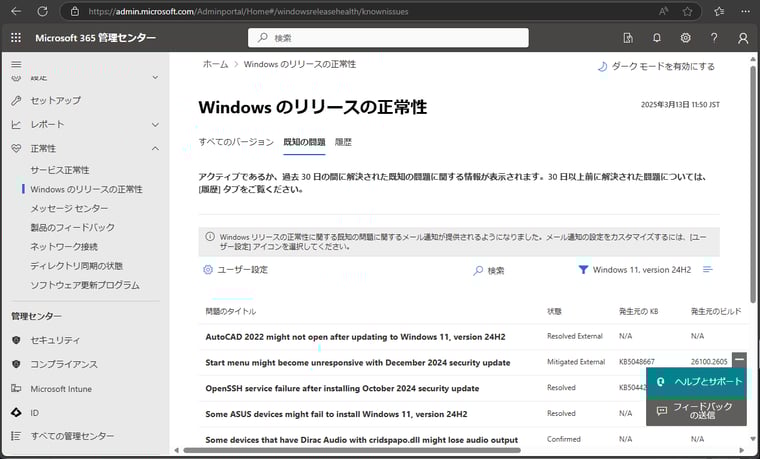This screenshot has height=459, width=760.
Task: Open list view options icon
Action: coord(708,269)
